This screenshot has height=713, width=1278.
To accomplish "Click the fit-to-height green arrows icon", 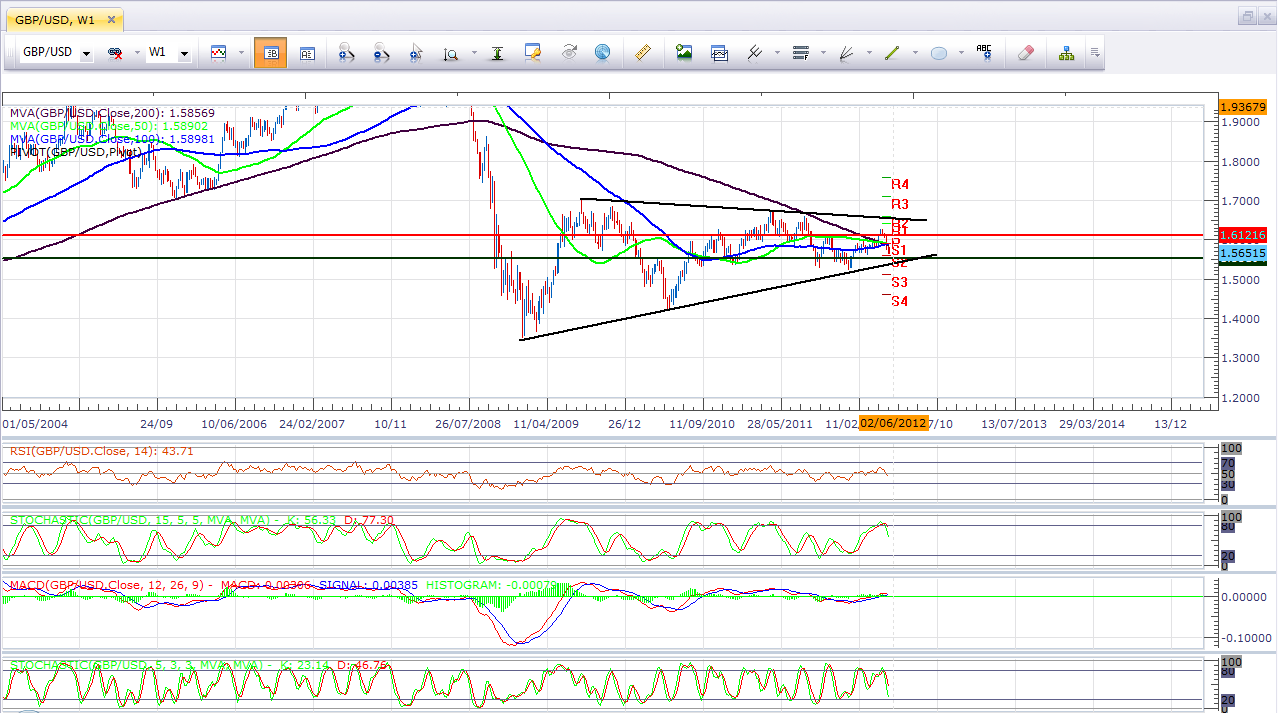I will tap(497, 53).
